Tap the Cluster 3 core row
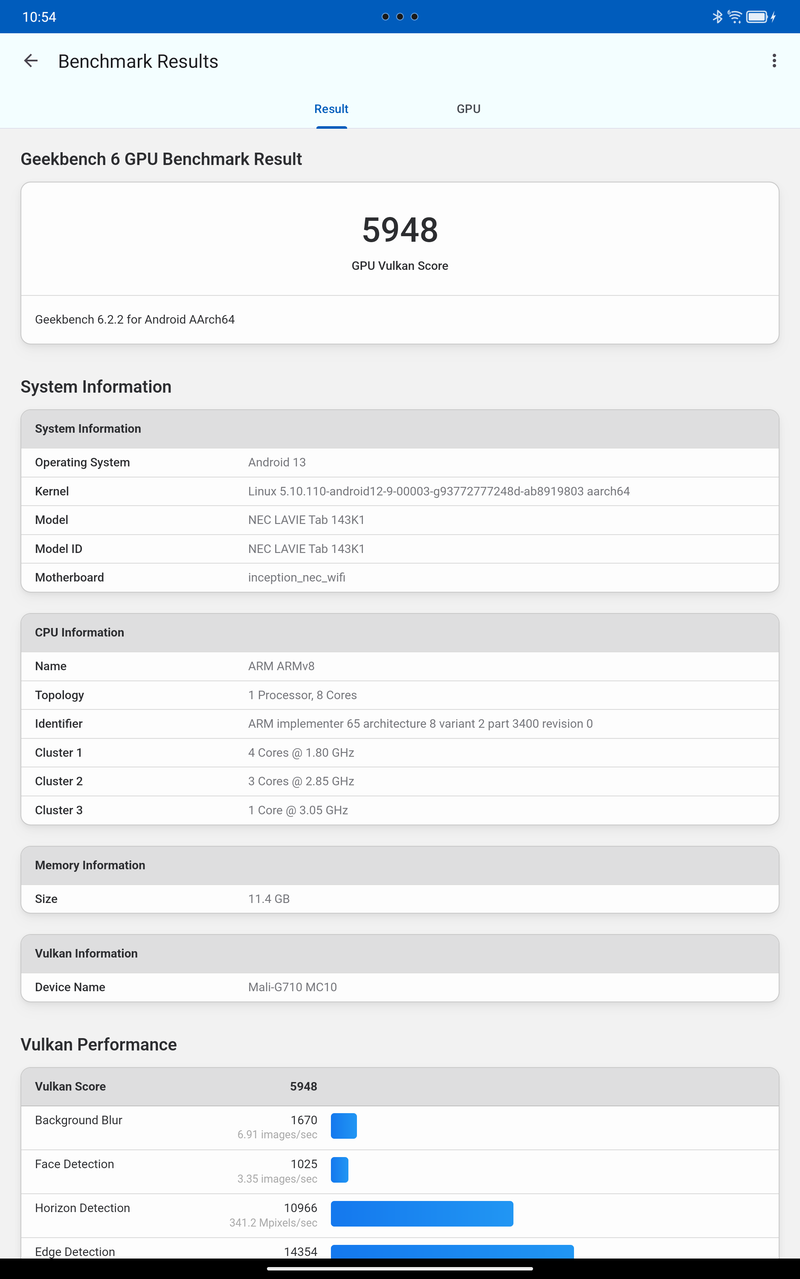This screenshot has width=800, height=1279. pos(400,810)
